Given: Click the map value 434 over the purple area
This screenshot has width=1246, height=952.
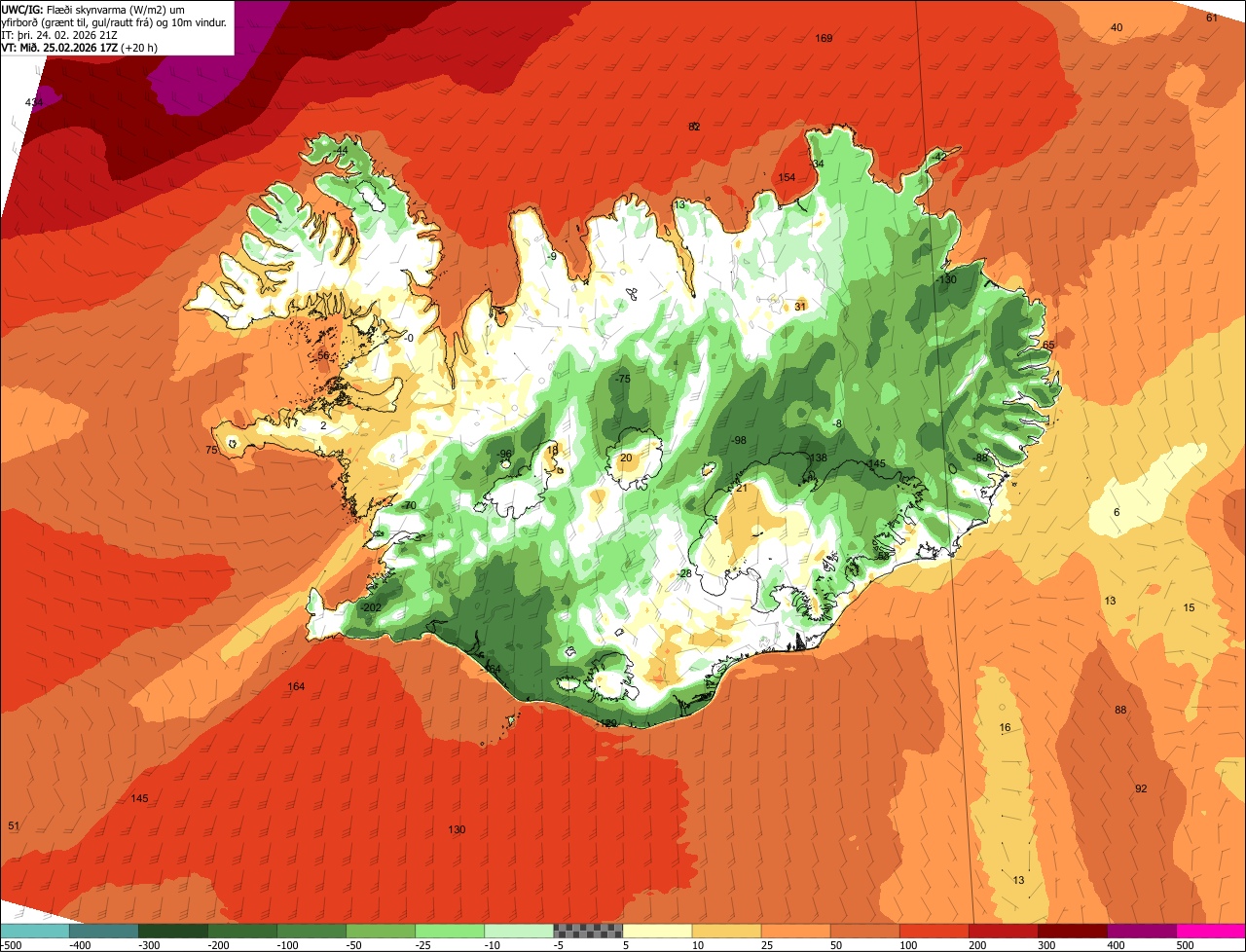Looking at the screenshot, I should tap(34, 102).
